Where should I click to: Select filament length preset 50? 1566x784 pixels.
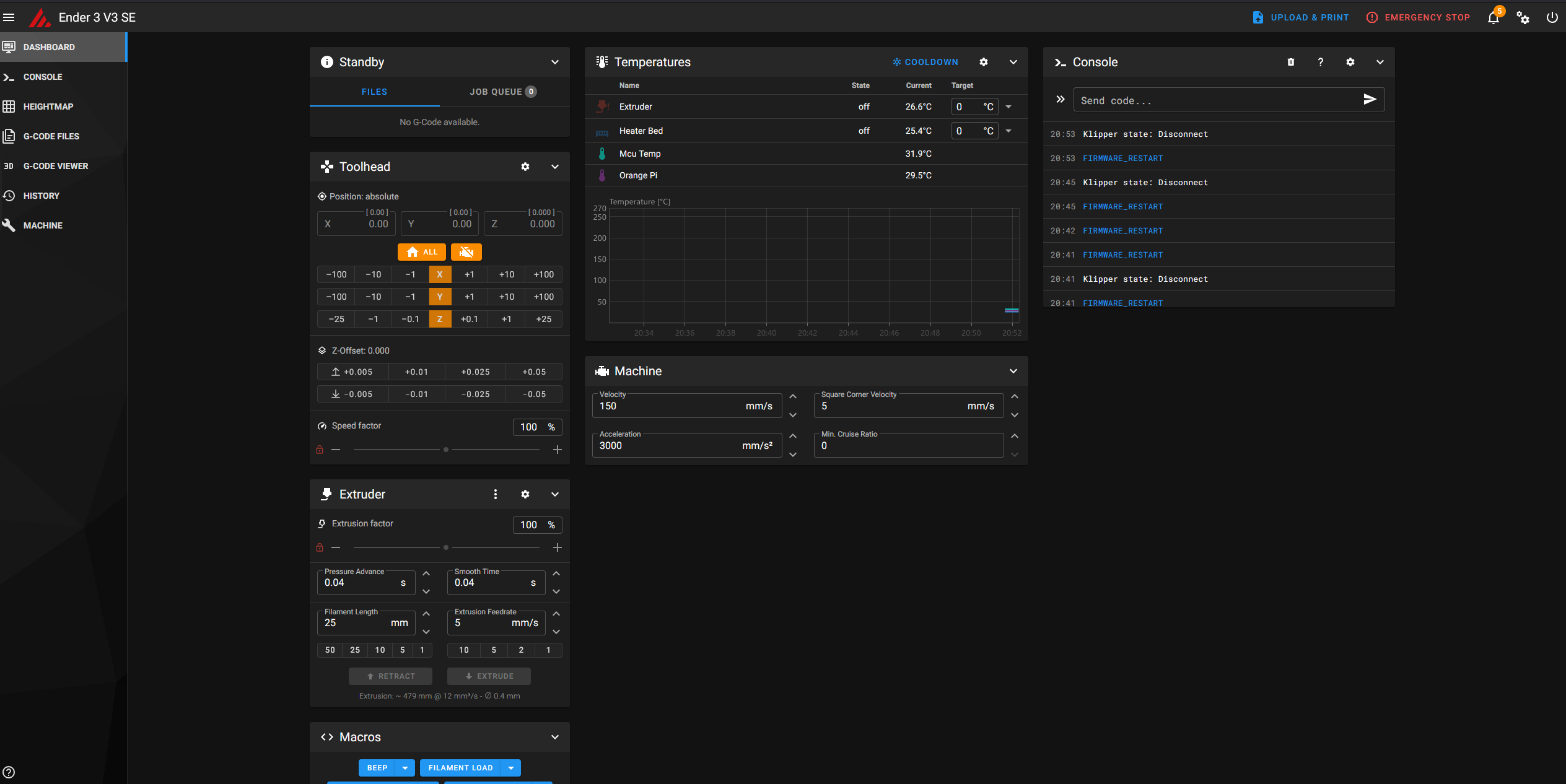(330, 650)
